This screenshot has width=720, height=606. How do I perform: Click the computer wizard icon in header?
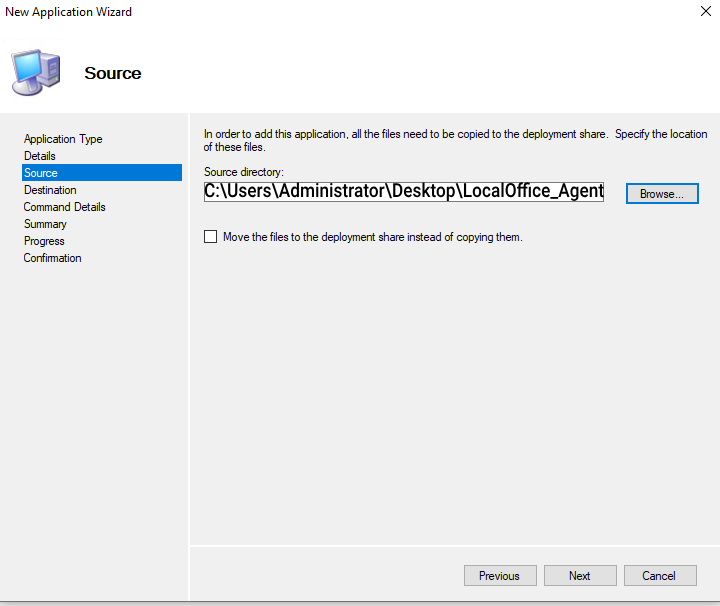(36, 73)
